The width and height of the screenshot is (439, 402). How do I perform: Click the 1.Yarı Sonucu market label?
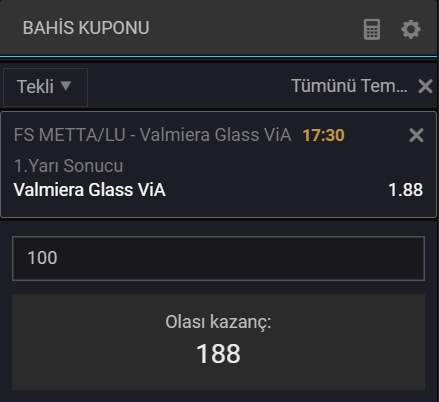[69, 166]
